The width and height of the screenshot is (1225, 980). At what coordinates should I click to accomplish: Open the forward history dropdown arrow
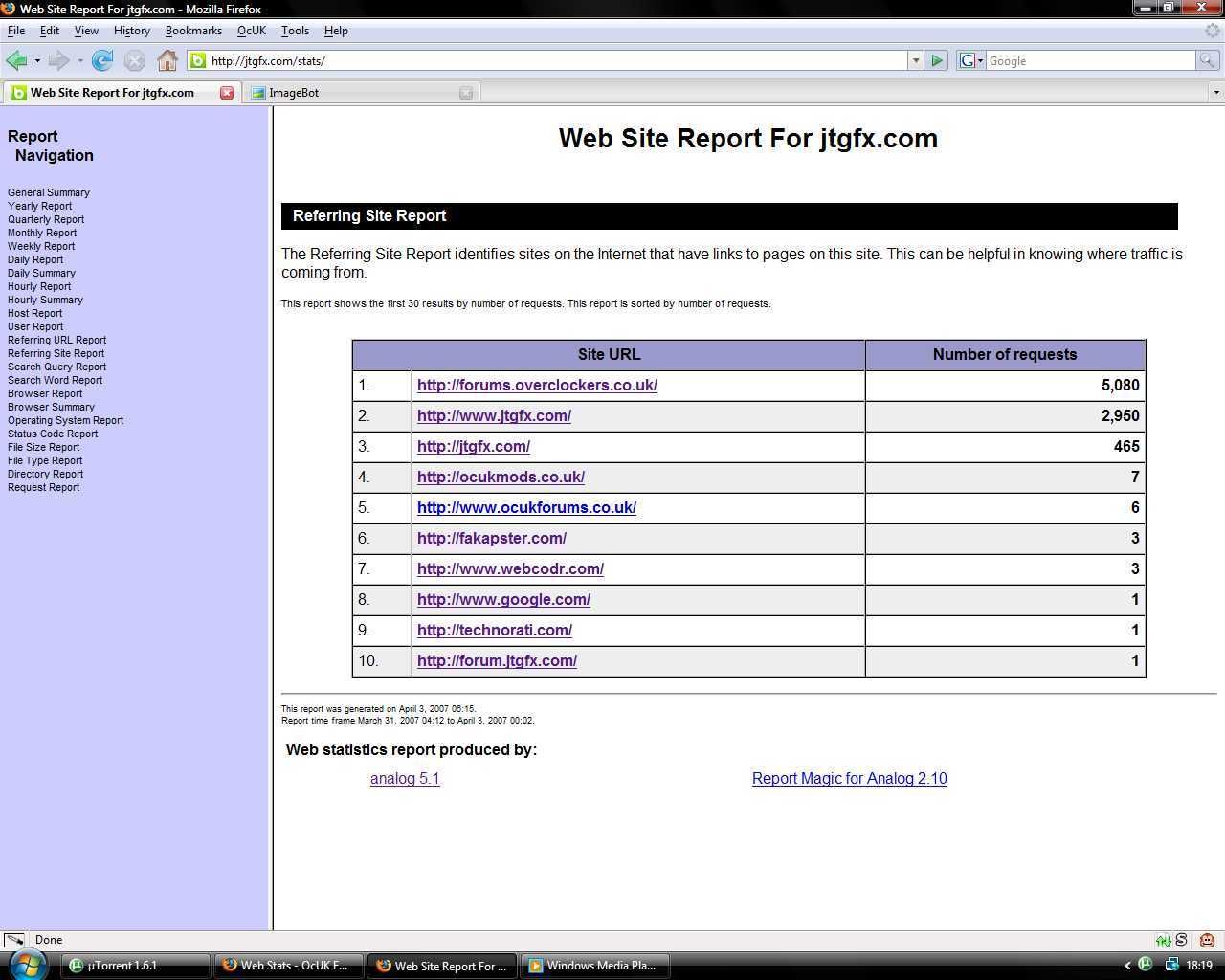click(80, 60)
